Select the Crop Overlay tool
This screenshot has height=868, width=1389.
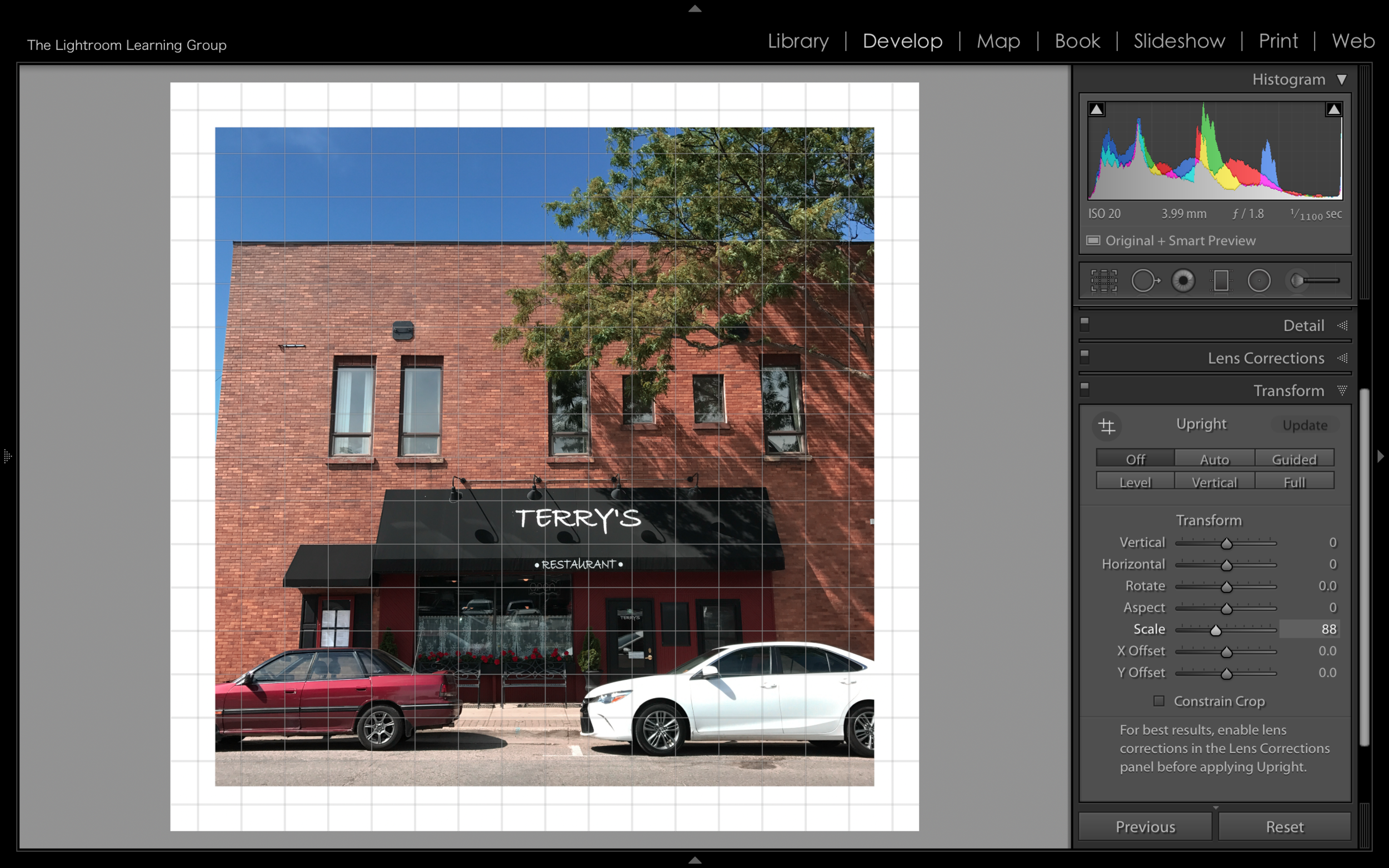1103,280
